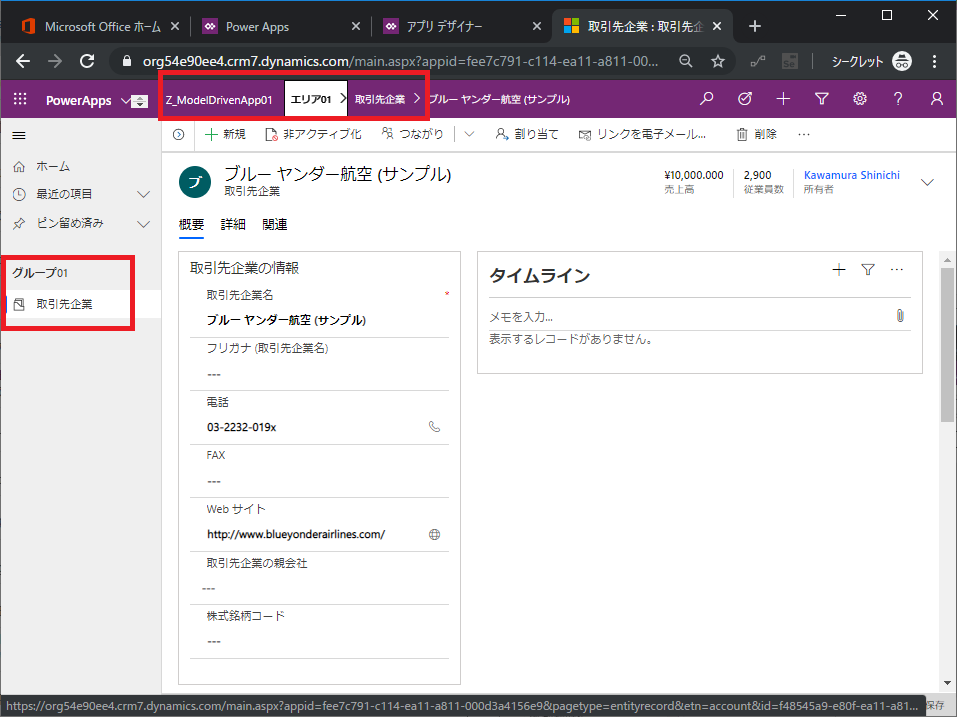Open the settings gear in header
The width and height of the screenshot is (957, 717).
(x=860, y=98)
